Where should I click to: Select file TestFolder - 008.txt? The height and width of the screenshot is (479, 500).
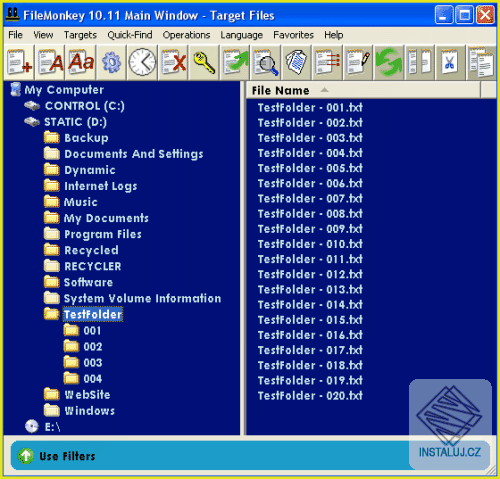point(310,214)
